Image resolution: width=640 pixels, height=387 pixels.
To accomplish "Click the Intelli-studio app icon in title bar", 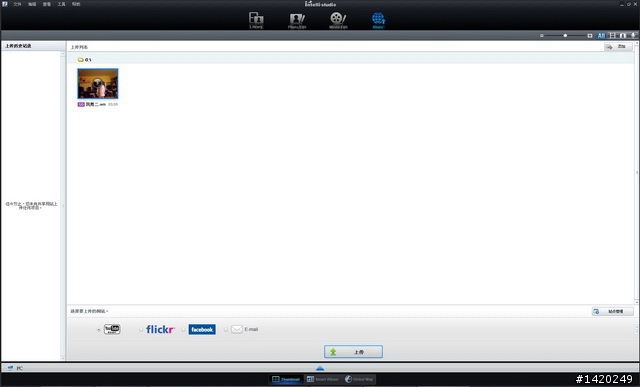I will click(4, 4).
